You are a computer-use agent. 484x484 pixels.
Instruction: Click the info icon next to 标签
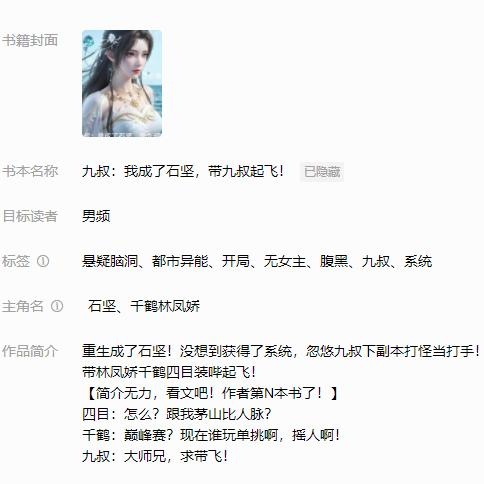(x=43, y=261)
